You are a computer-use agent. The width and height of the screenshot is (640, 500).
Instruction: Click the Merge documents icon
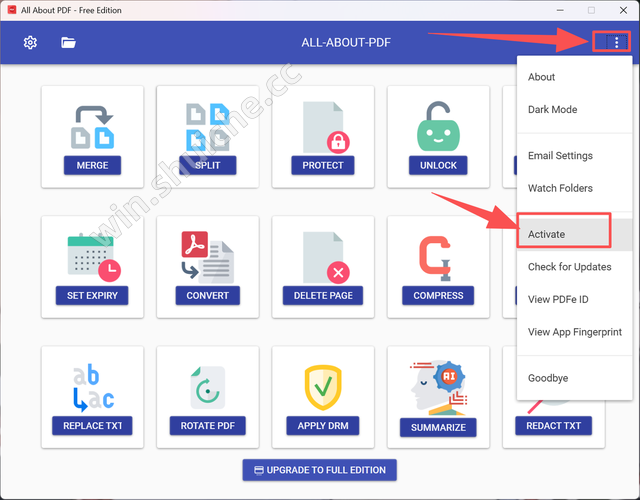click(92, 123)
